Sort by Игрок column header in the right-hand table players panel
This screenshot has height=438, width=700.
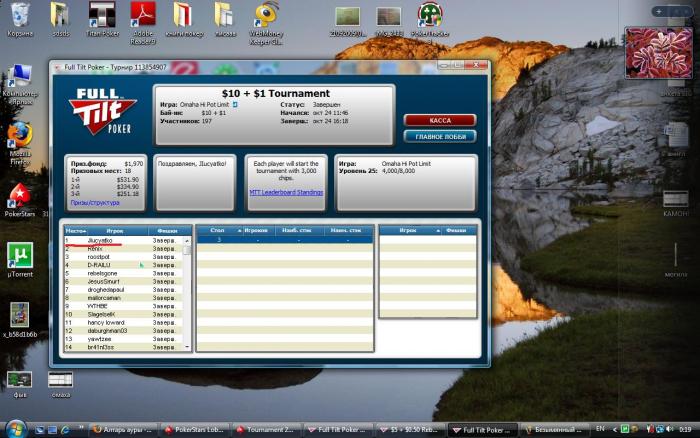(411, 230)
